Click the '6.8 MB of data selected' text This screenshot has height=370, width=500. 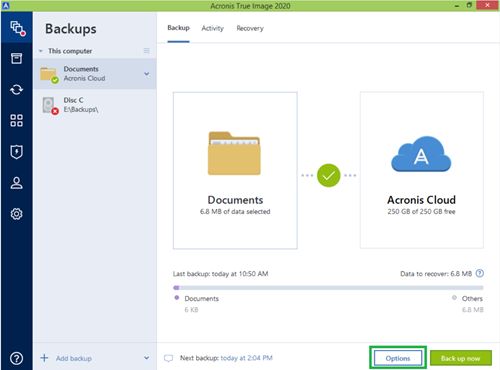coord(235,211)
